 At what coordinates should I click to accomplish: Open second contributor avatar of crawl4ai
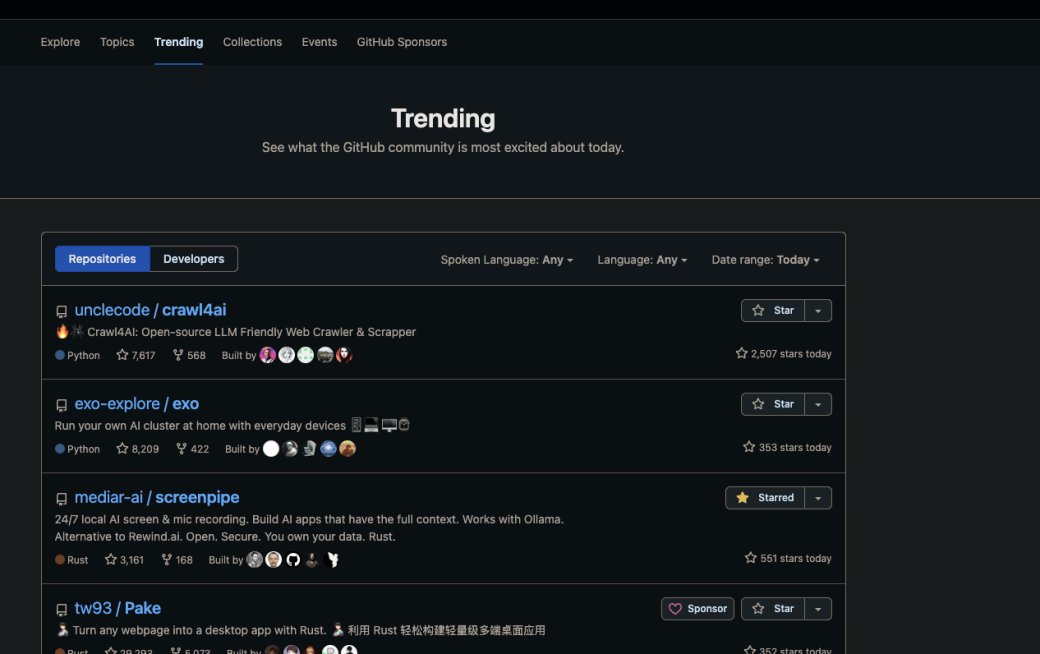tap(287, 355)
